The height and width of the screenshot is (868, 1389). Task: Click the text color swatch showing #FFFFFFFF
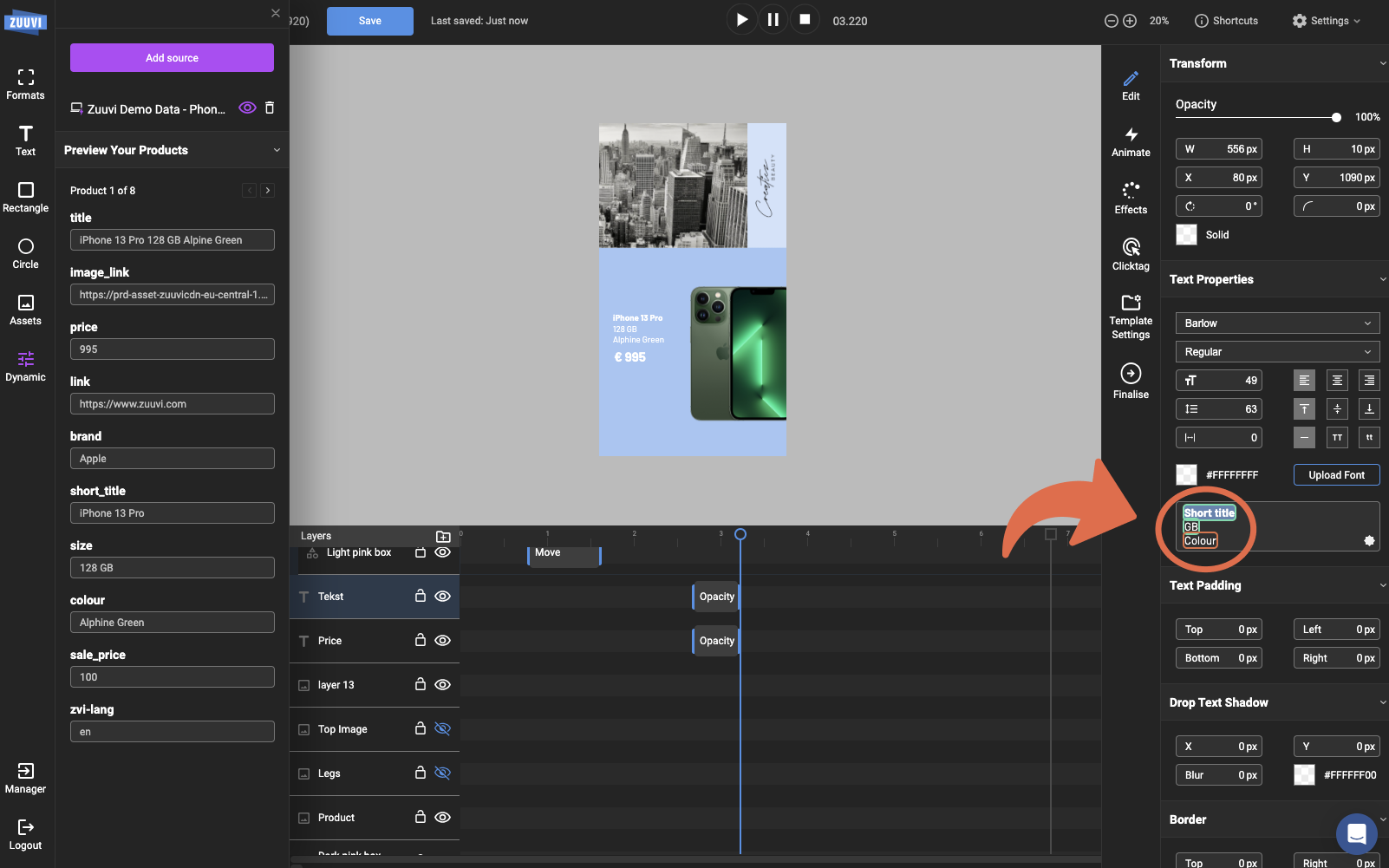click(x=1185, y=474)
